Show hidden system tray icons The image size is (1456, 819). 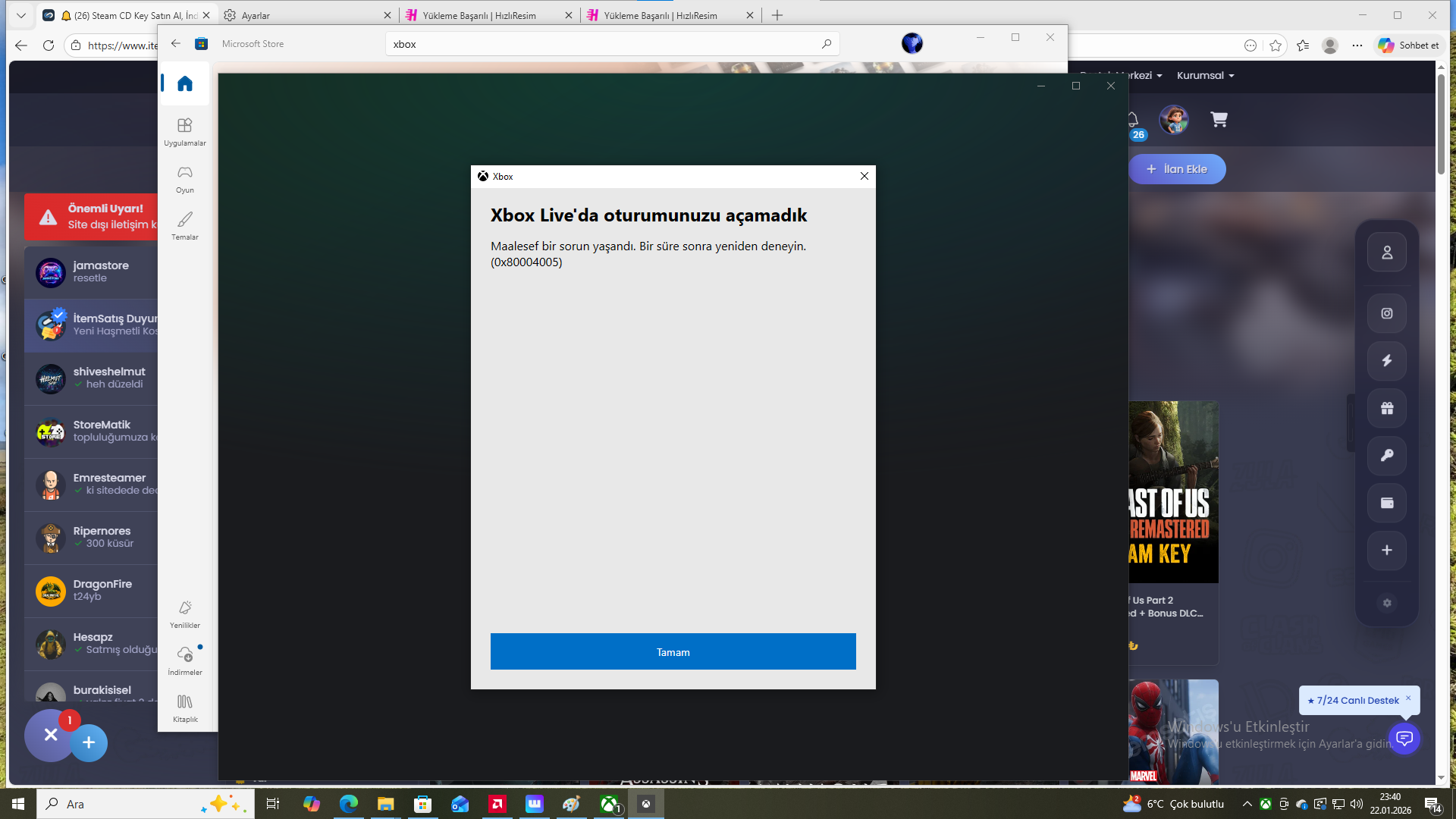click(x=1247, y=804)
